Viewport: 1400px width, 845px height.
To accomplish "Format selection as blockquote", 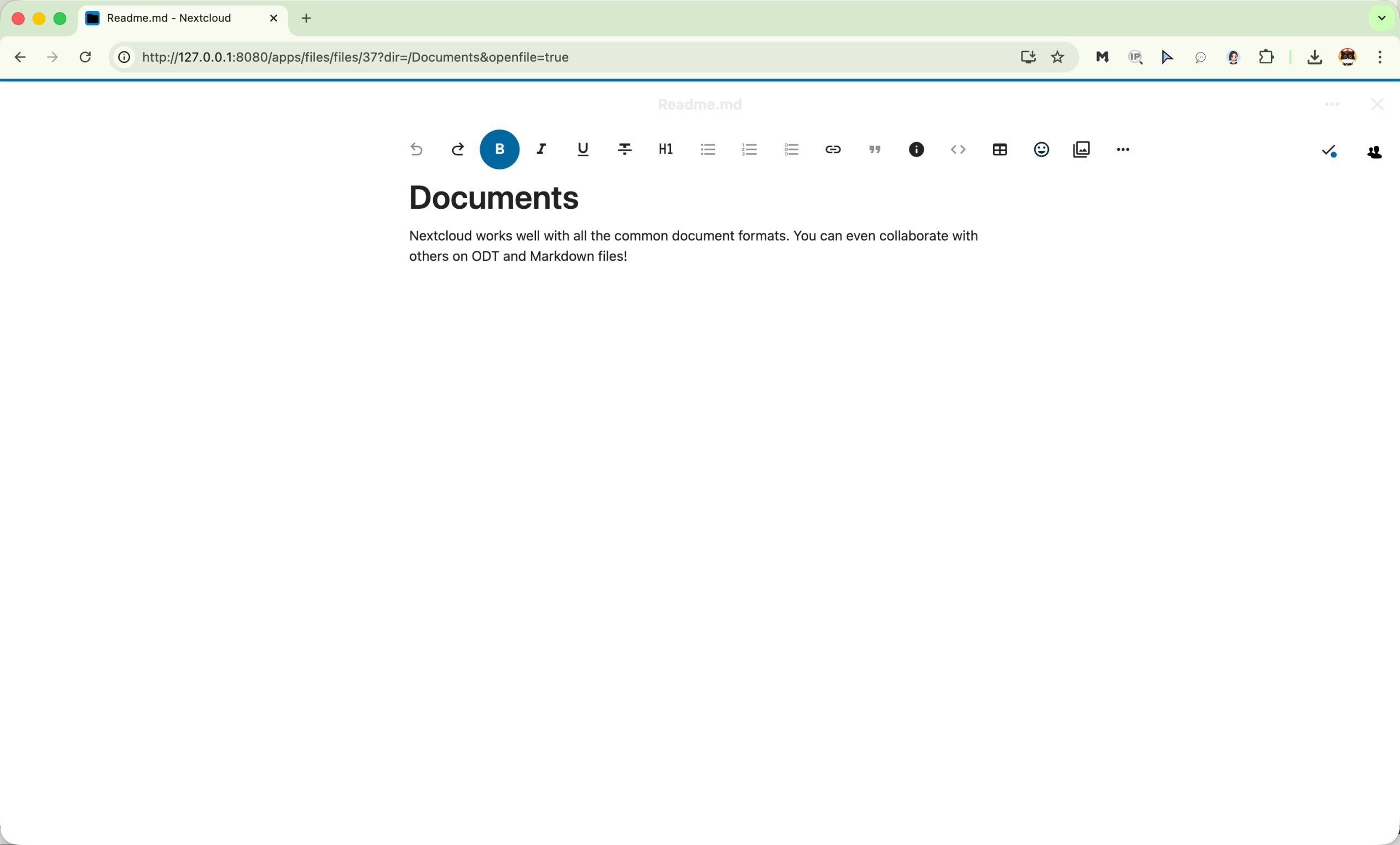I will [874, 149].
